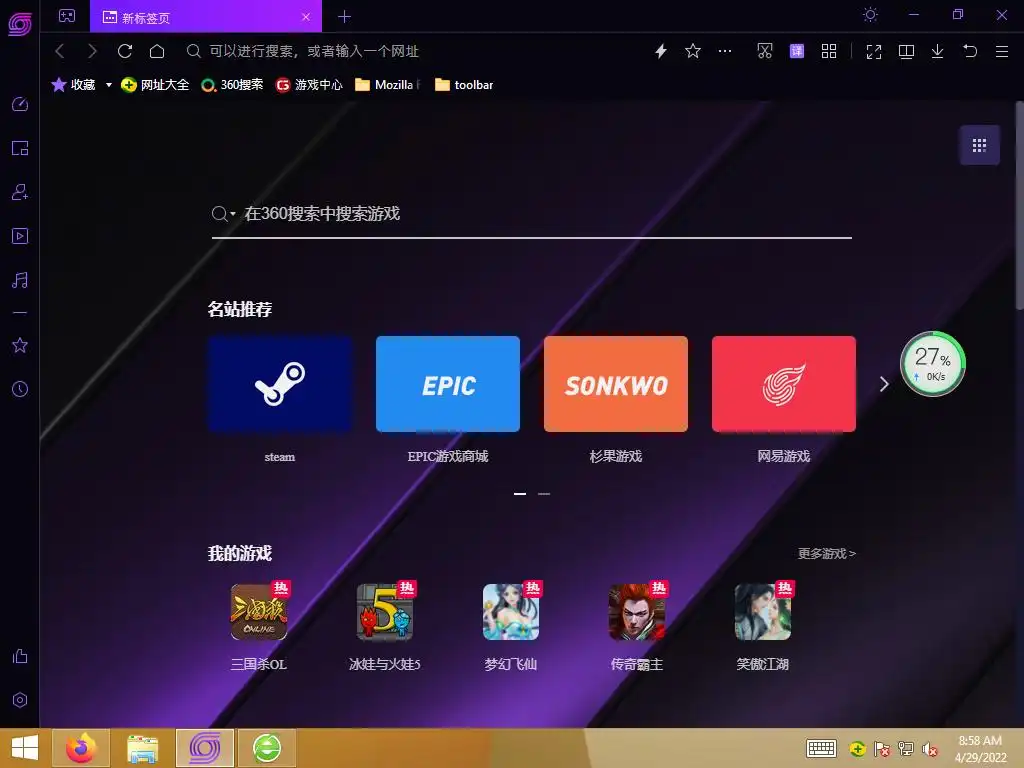Open Firefox from the taskbar

[81, 748]
